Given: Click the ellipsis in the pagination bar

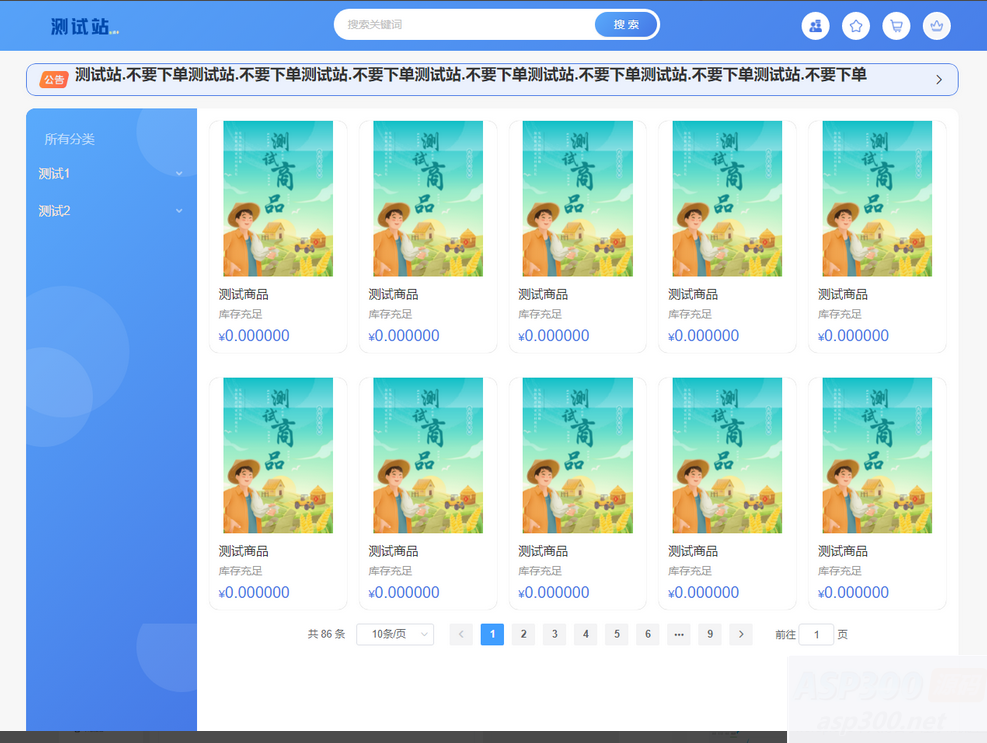Looking at the screenshot, I should (678, 634).
